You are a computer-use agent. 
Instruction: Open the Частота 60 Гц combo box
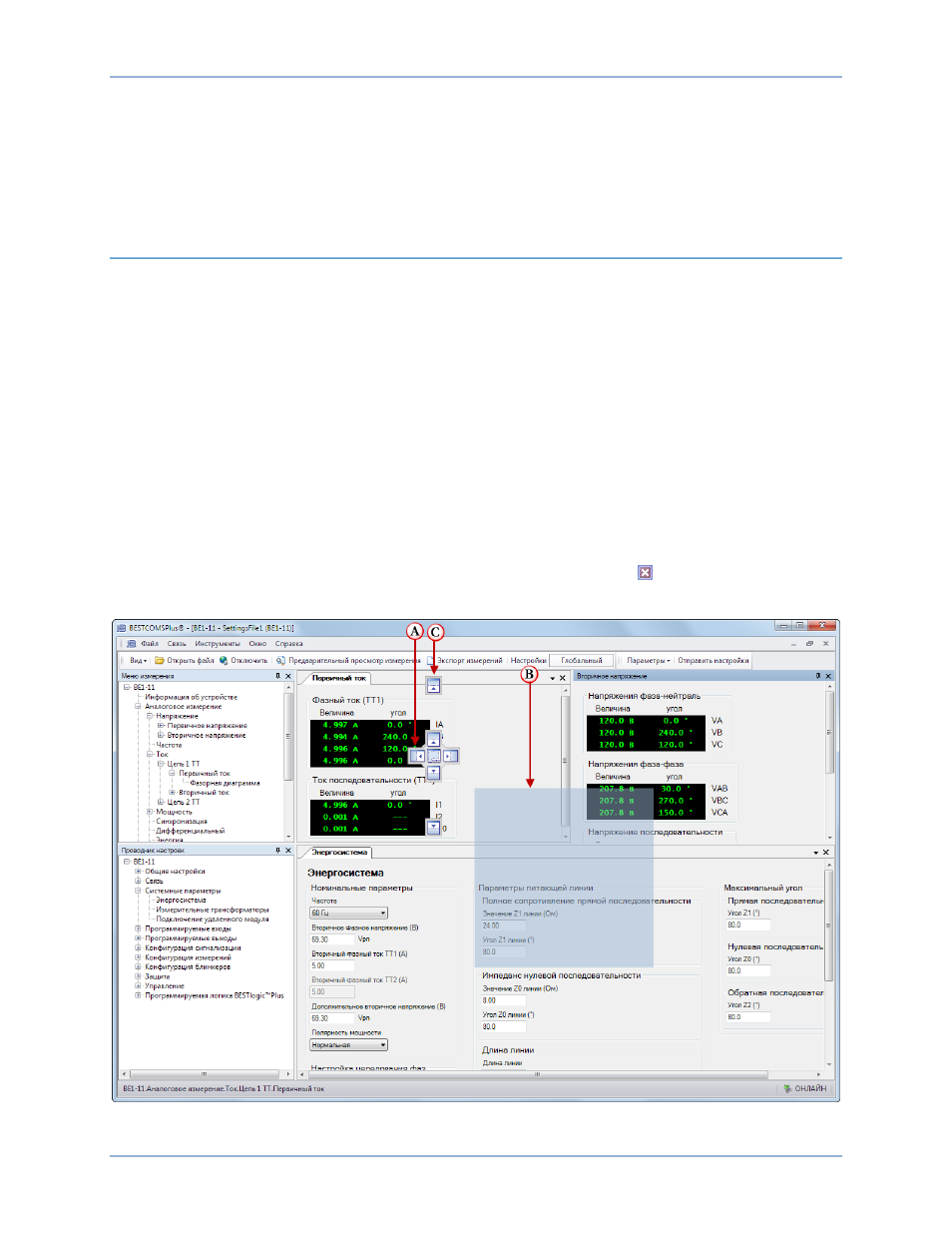pyautogui.click(x=349, y=914)
